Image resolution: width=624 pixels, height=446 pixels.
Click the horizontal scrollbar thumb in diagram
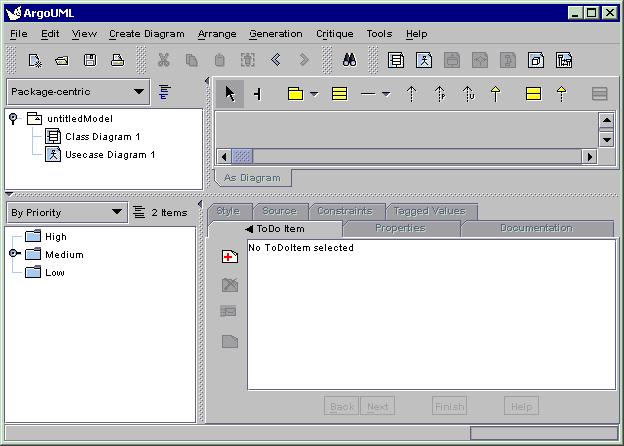point(242,156)
